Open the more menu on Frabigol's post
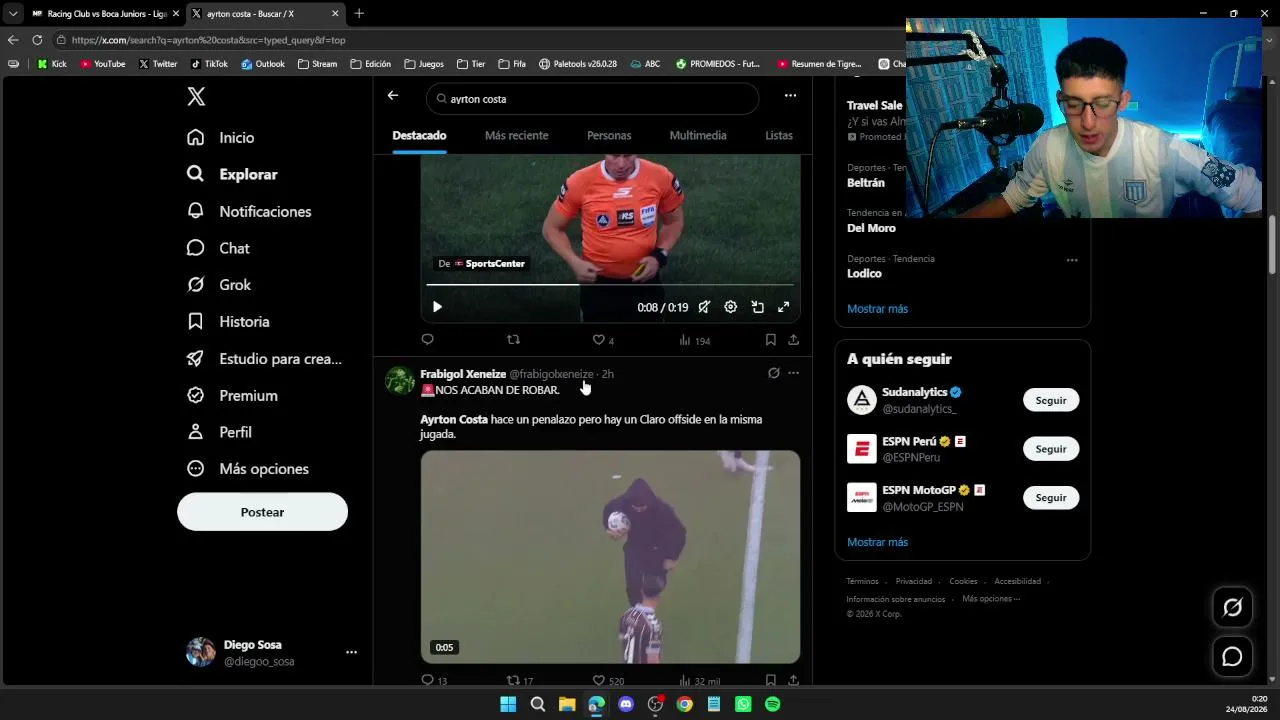This screenshot has height=720, width=1280. pyautogui.click(x=793, y=373)
